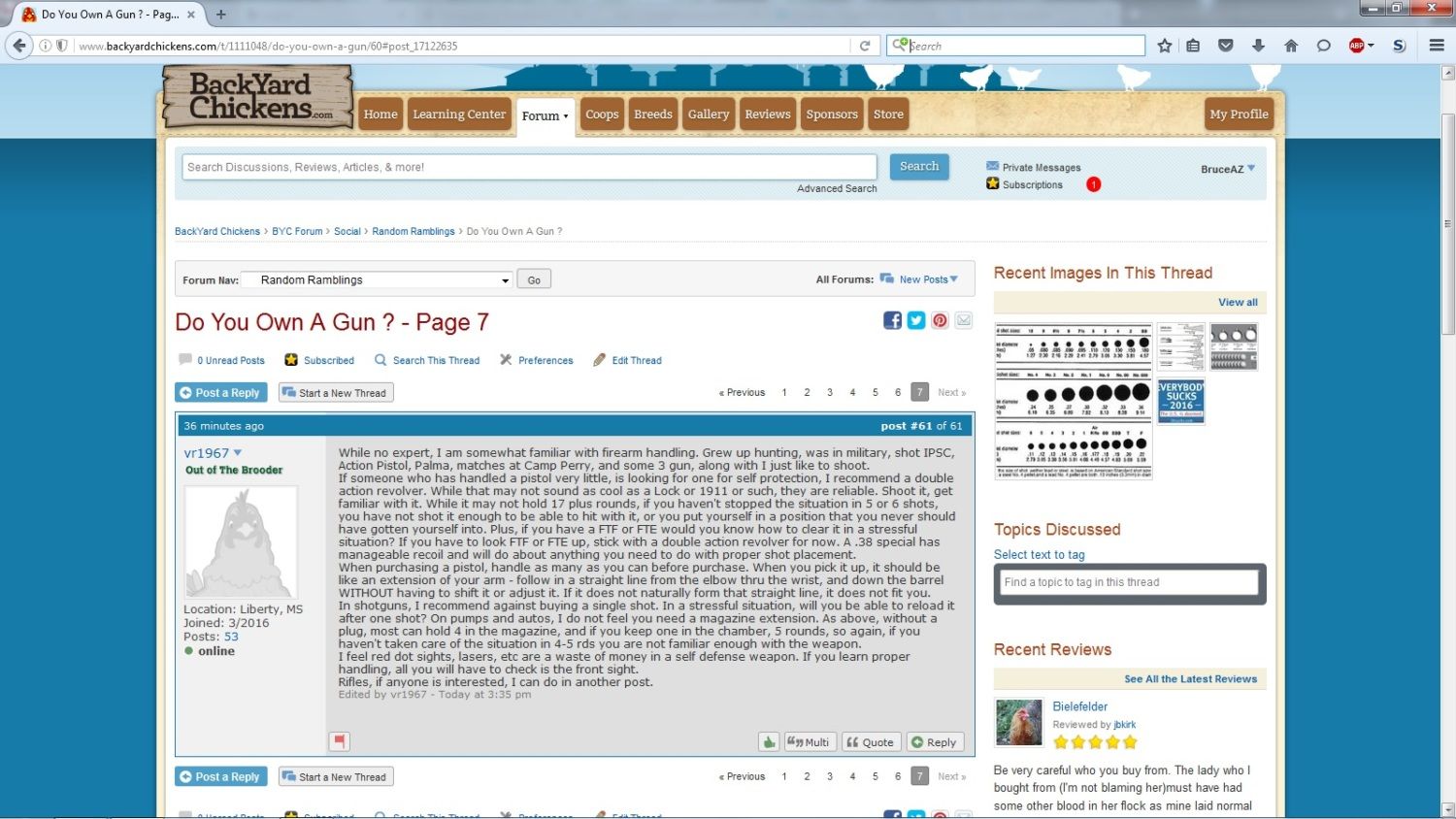Image resolution: width=1456 pixels, height=819 pixels.
Task: Go to the Learning Center tab
Action: (x=459, y=115)
